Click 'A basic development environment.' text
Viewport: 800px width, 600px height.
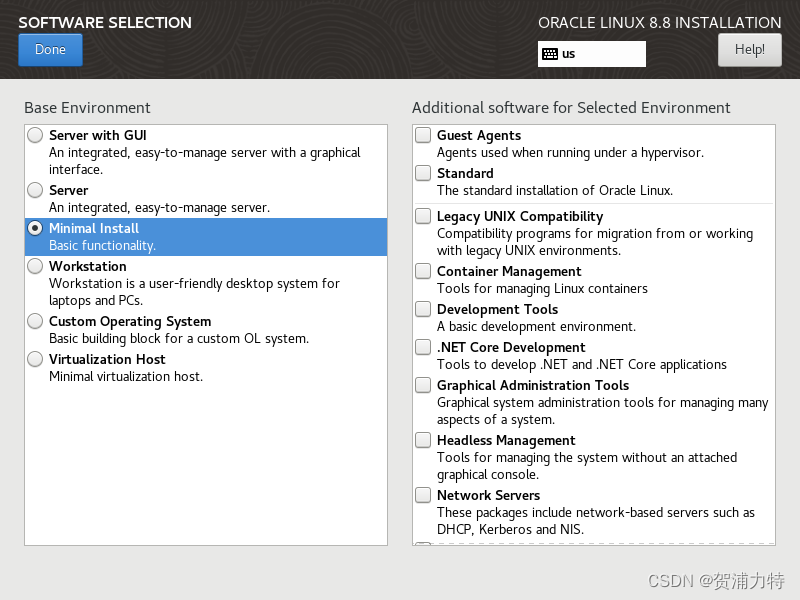[x=537, y=327]
